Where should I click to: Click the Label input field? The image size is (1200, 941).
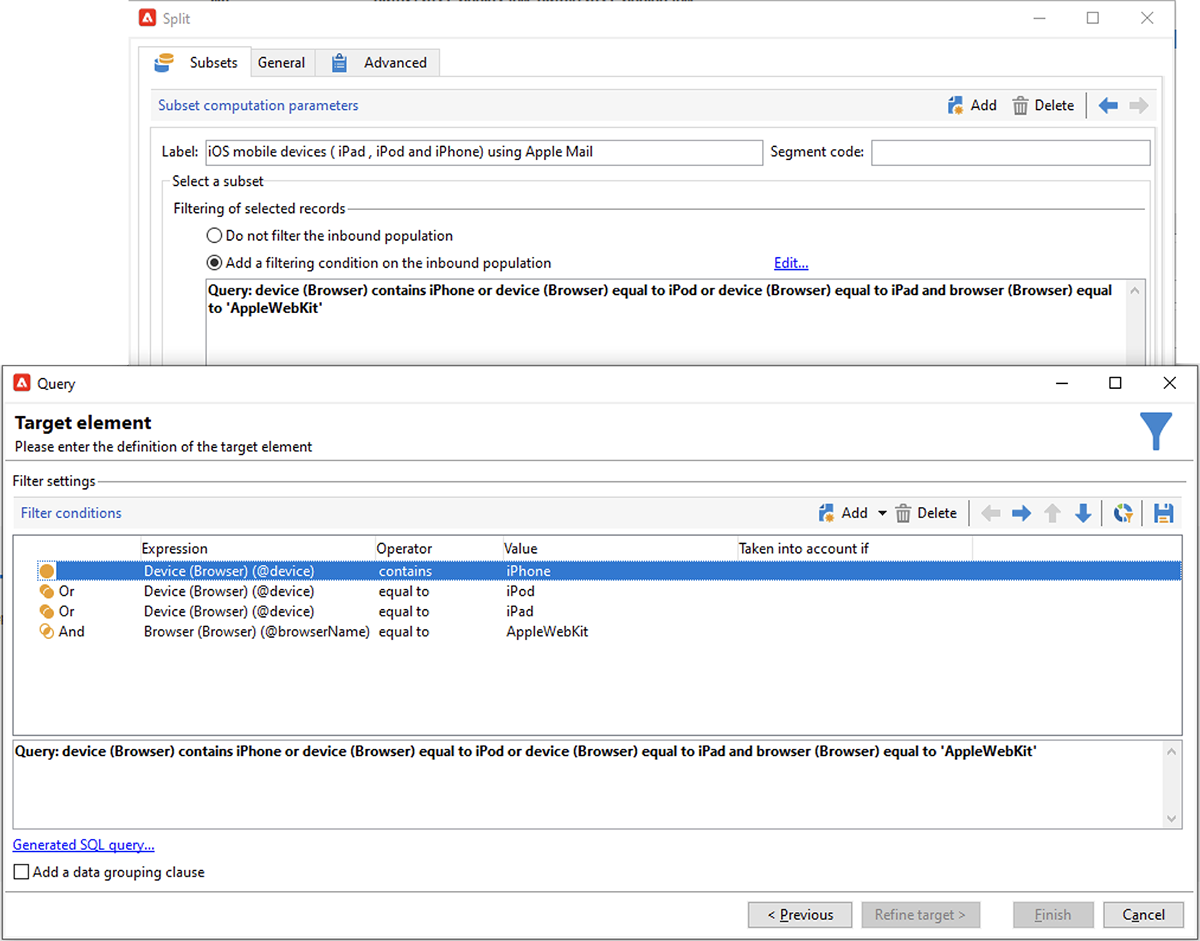(x=484, y=152)
